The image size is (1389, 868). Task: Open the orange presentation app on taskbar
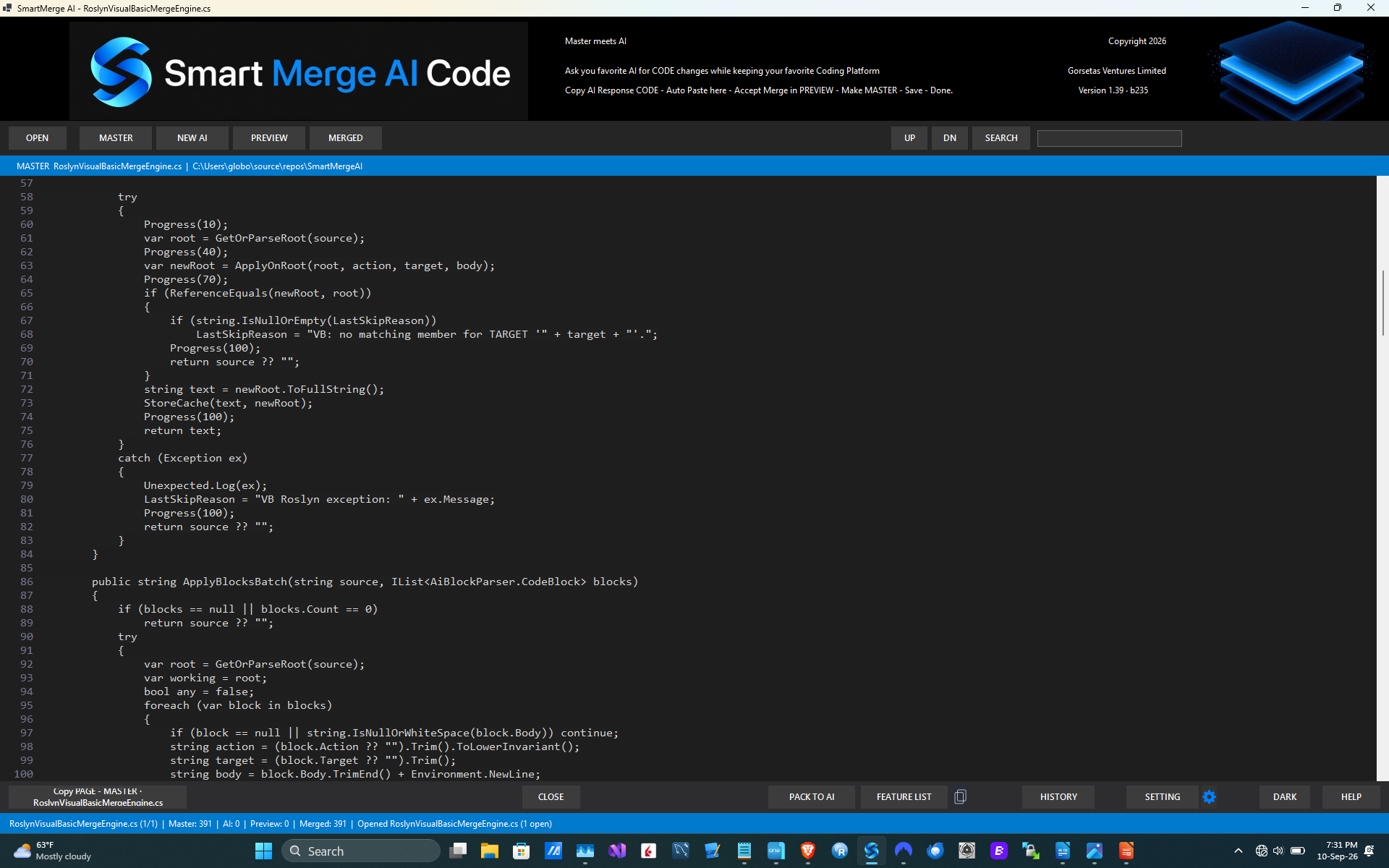pyautogui.click(x=1126, y=851)
